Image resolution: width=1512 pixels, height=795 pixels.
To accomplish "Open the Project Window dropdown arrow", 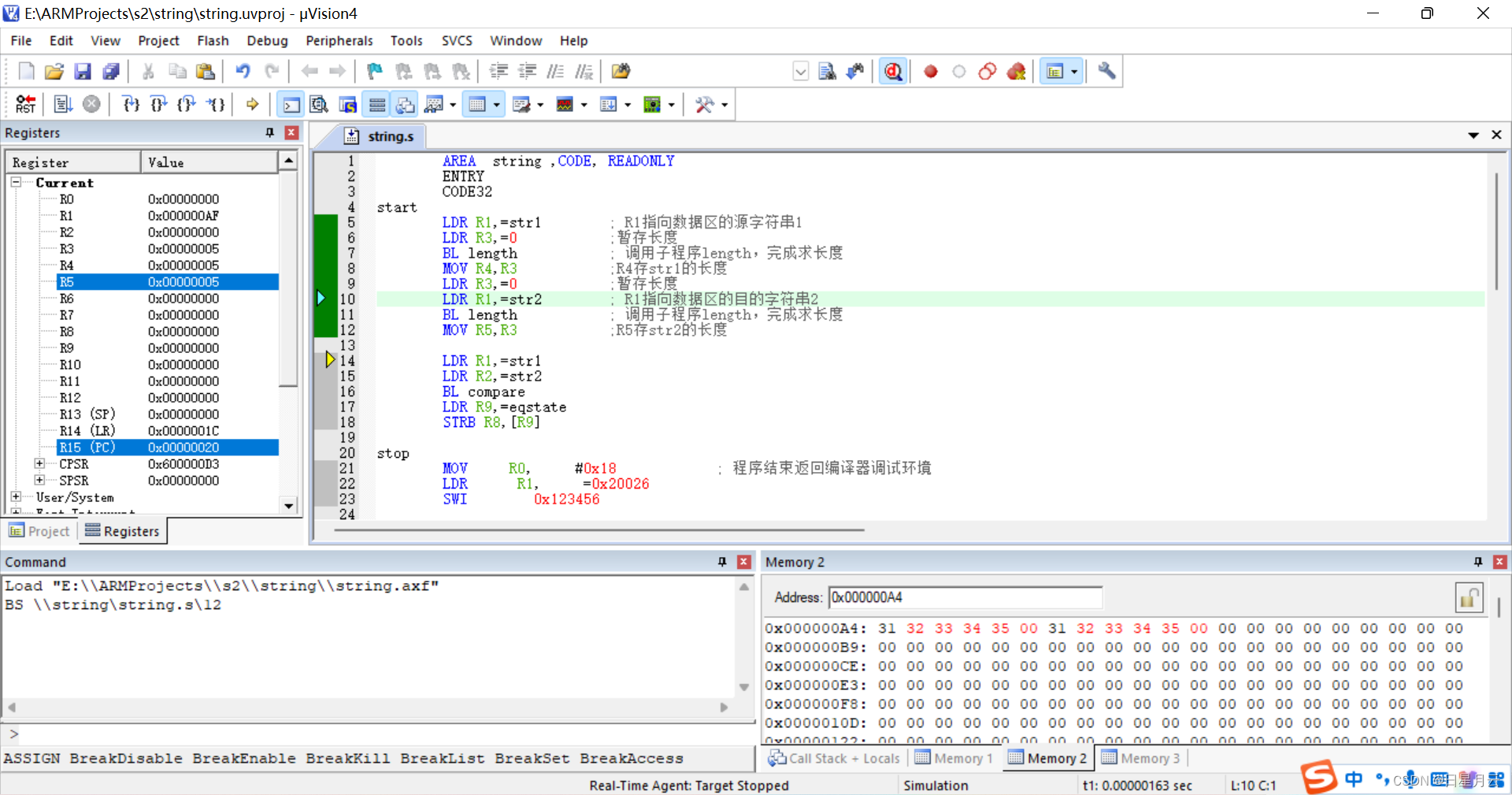I will coord(1074,72).
